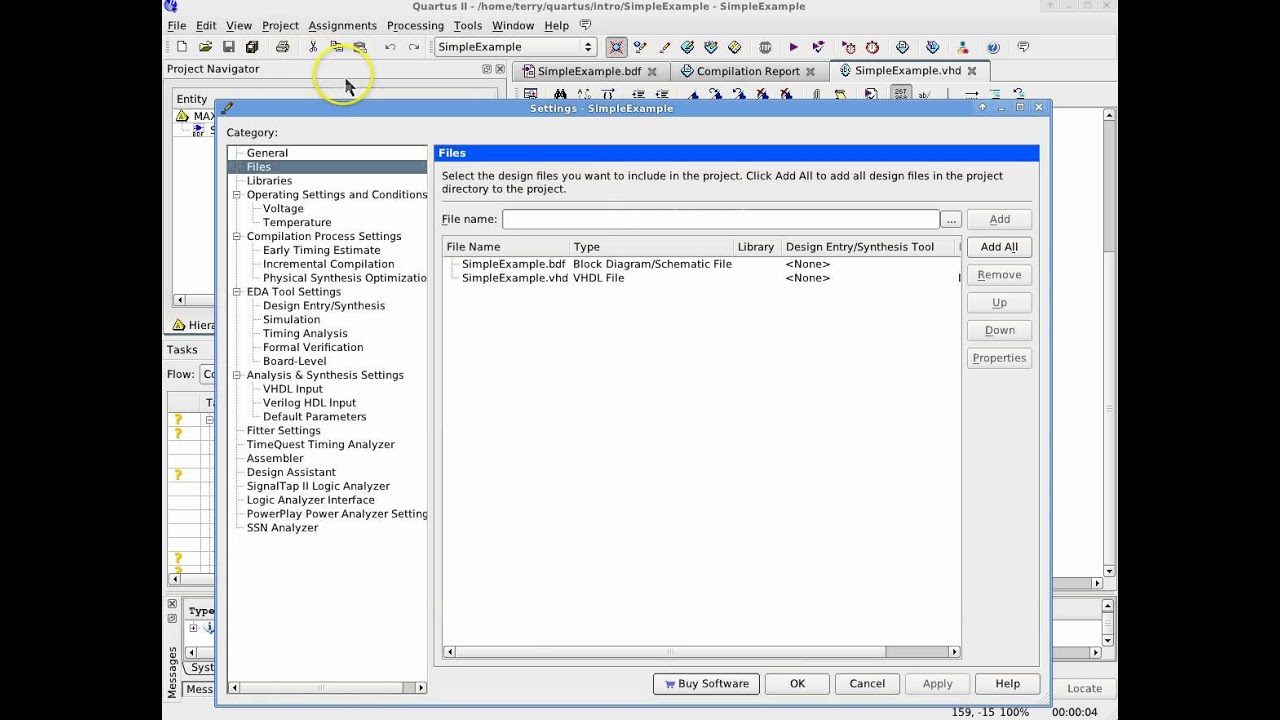1280x720 pixels.
Task: Click the OK button
Action: 797,684
